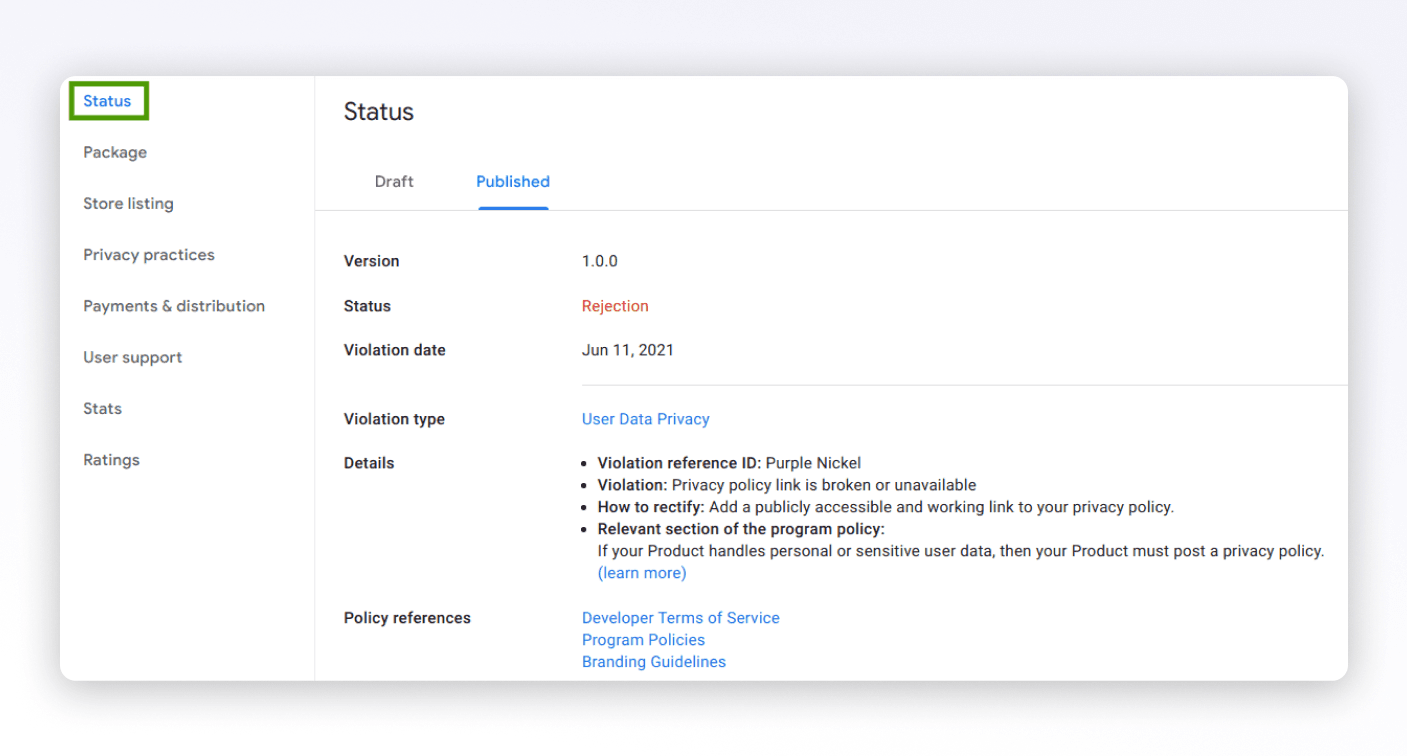Image resolution: width=1407 pixels, height=756 pixels.
Task: Click the Violation type label
Action: [394, 419]
